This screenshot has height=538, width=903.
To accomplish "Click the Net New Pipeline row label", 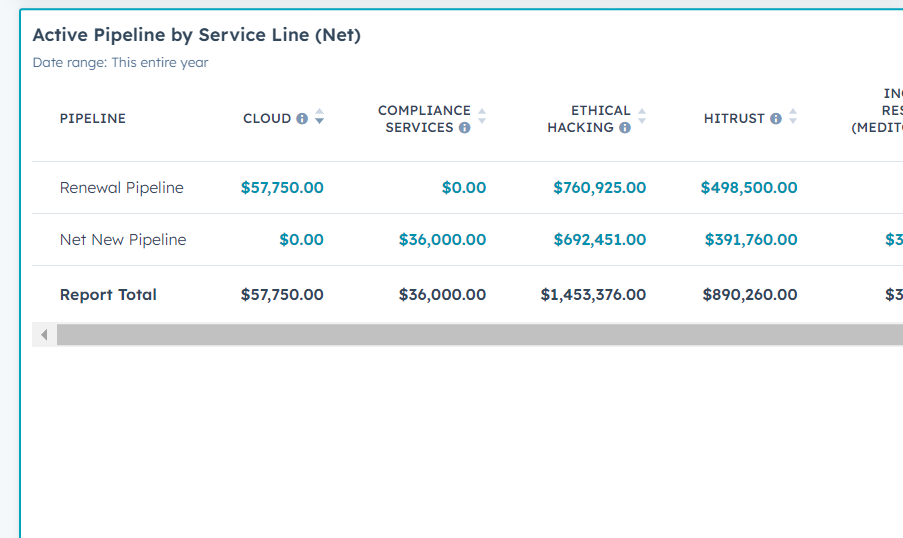I will pyautogui.click(x=123, y=240).
